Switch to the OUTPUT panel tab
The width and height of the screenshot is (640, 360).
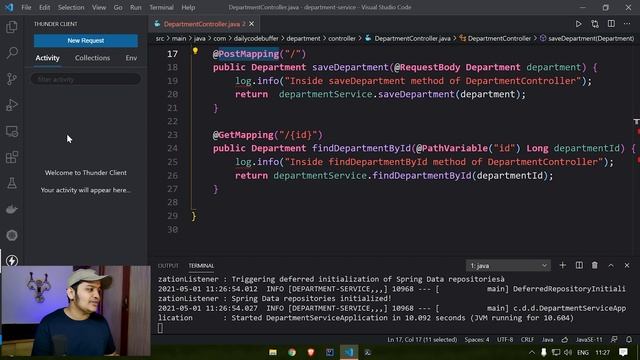click(x=168, y=266)
